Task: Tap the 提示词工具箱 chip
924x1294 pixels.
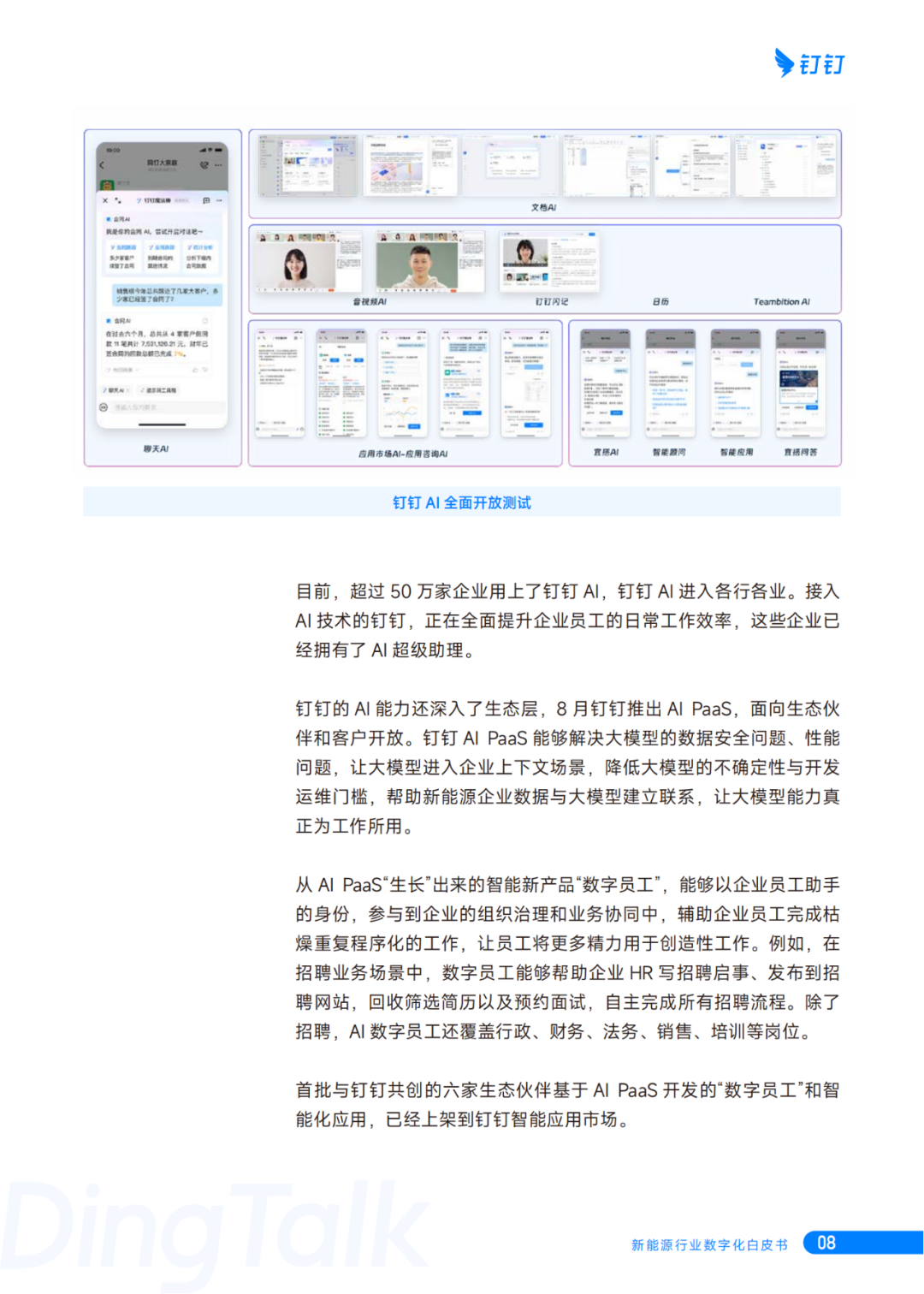Action: click(x=158, y=390)
